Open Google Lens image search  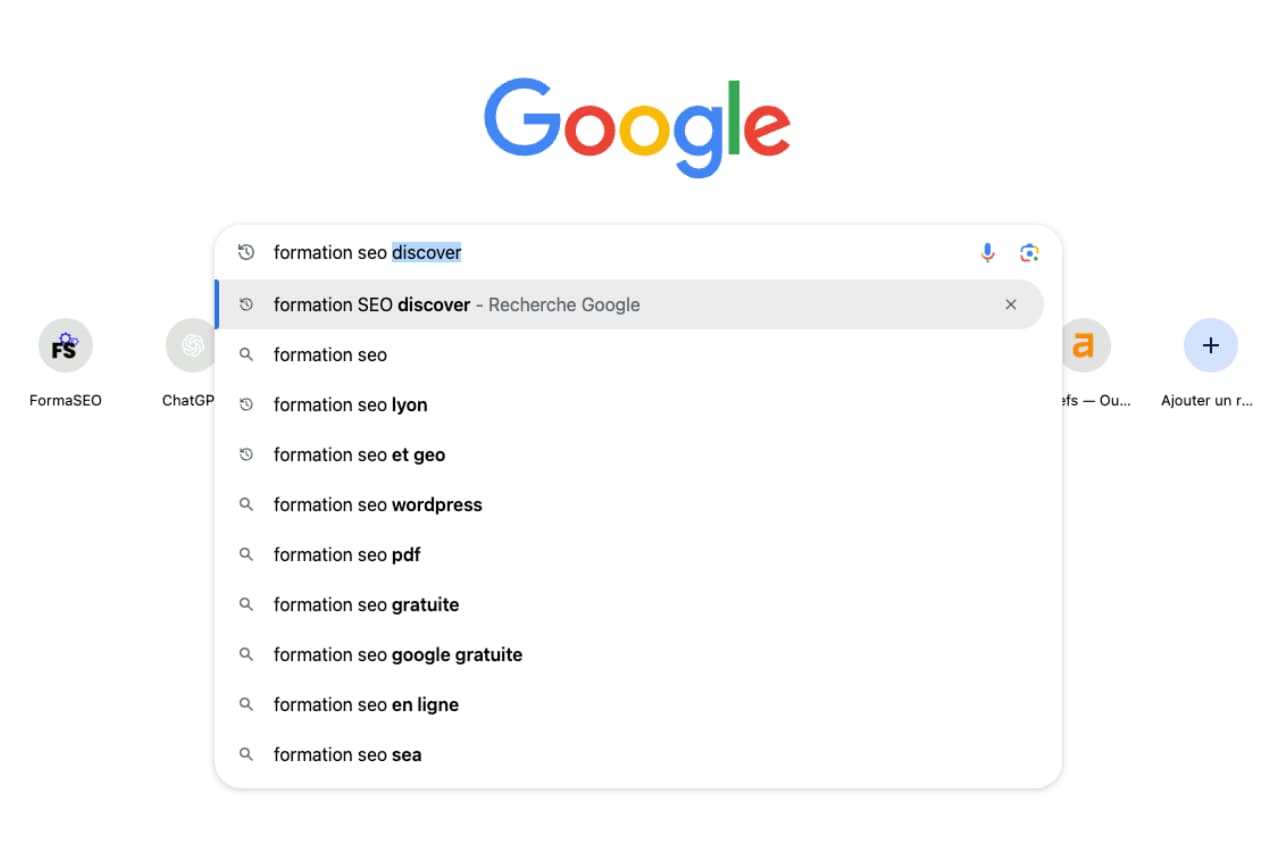tap(1029, 252)
